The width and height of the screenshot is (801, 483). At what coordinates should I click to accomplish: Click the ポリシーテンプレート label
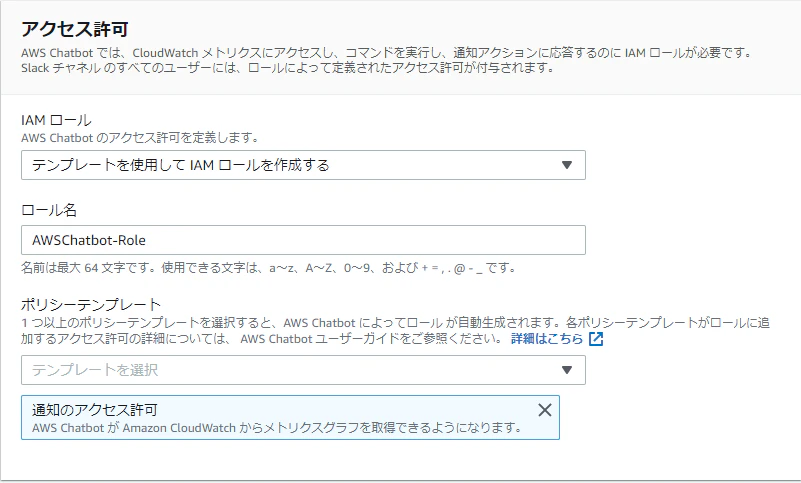(x=91, y=305)
